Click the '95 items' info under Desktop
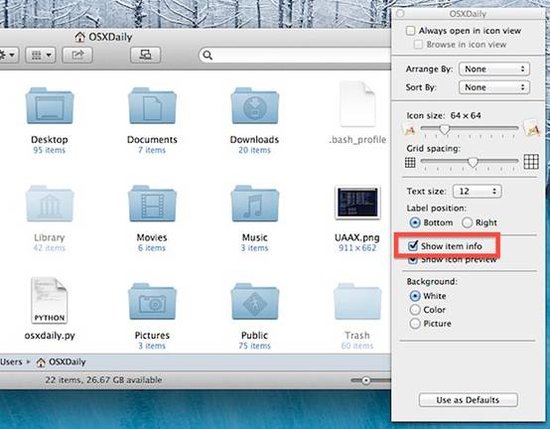This screenshot has width=550, height=429. pos(49,150)
